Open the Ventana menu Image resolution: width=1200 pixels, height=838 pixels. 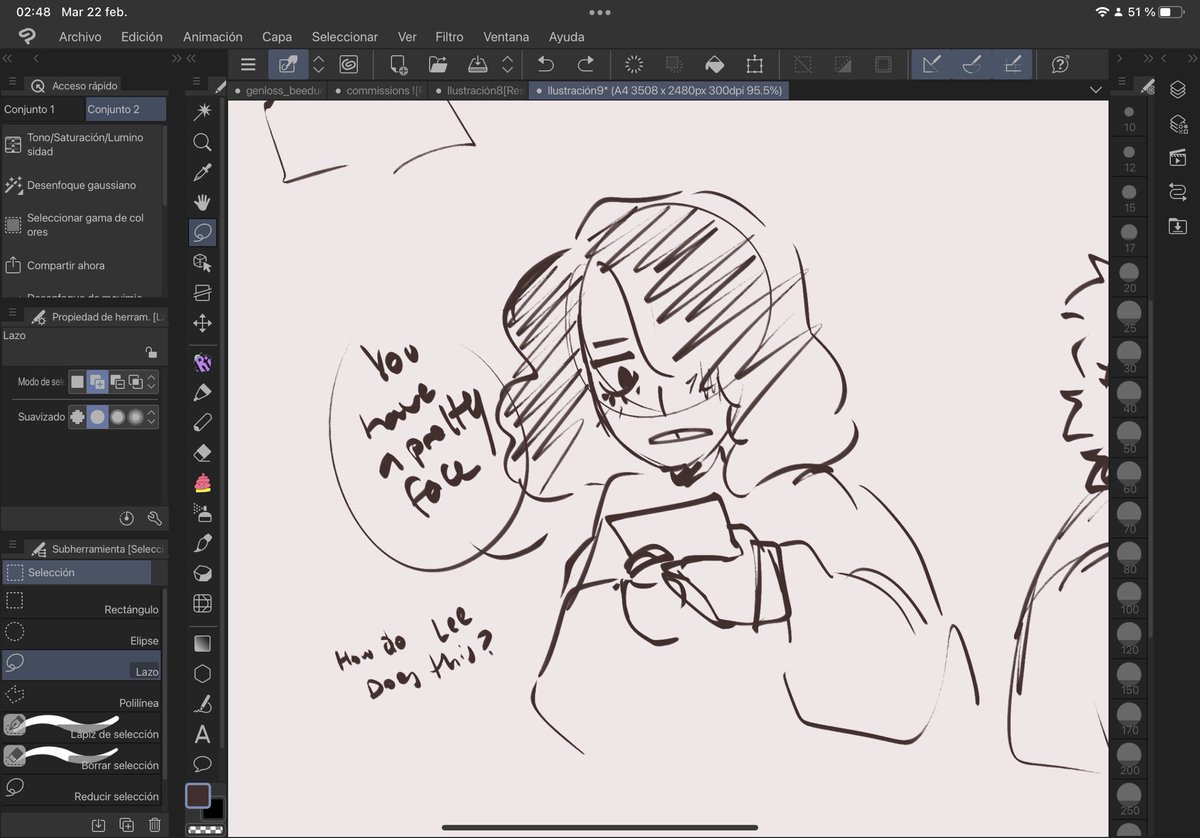point(506,37)
